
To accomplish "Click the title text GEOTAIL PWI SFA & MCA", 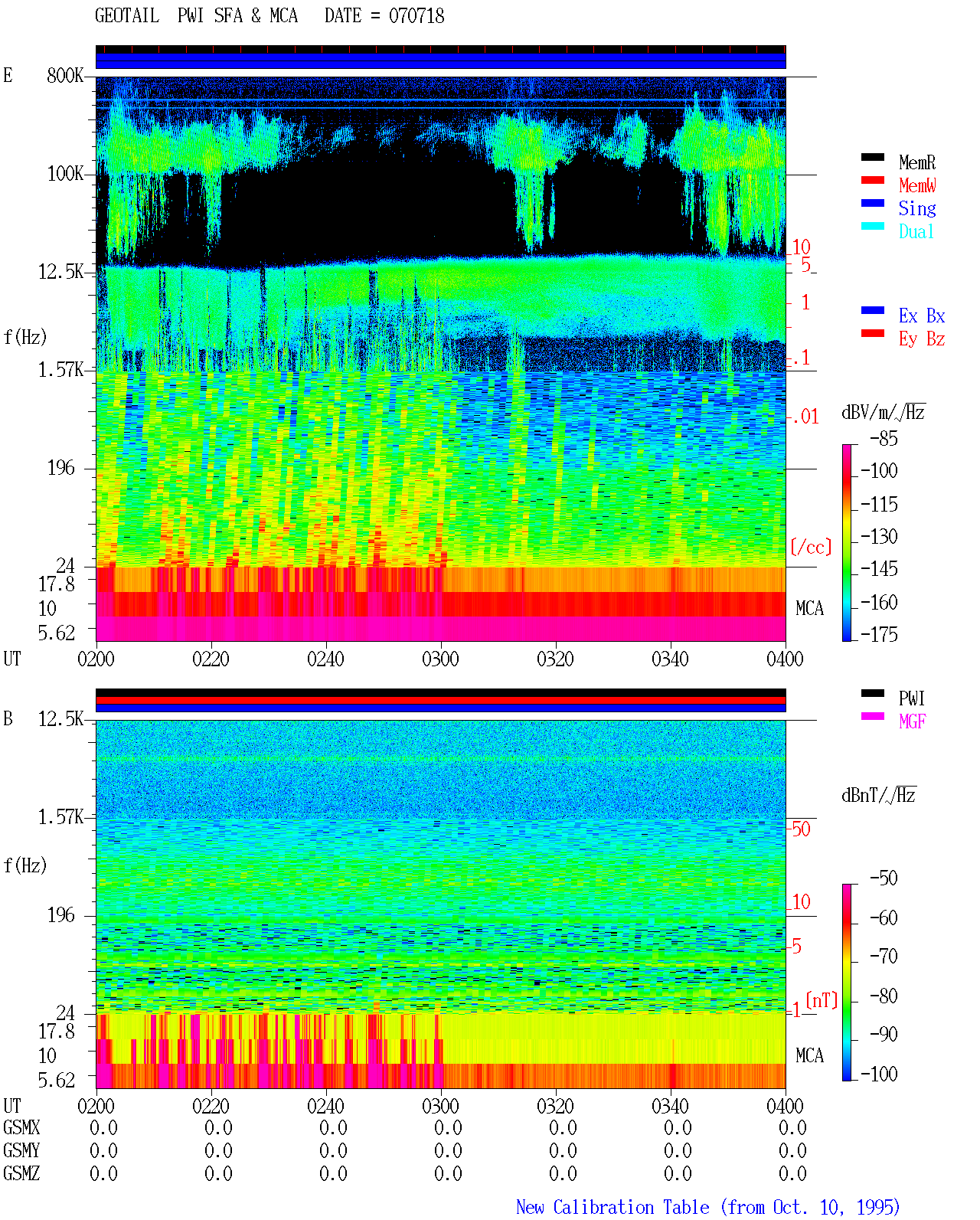I will (196, 16).
